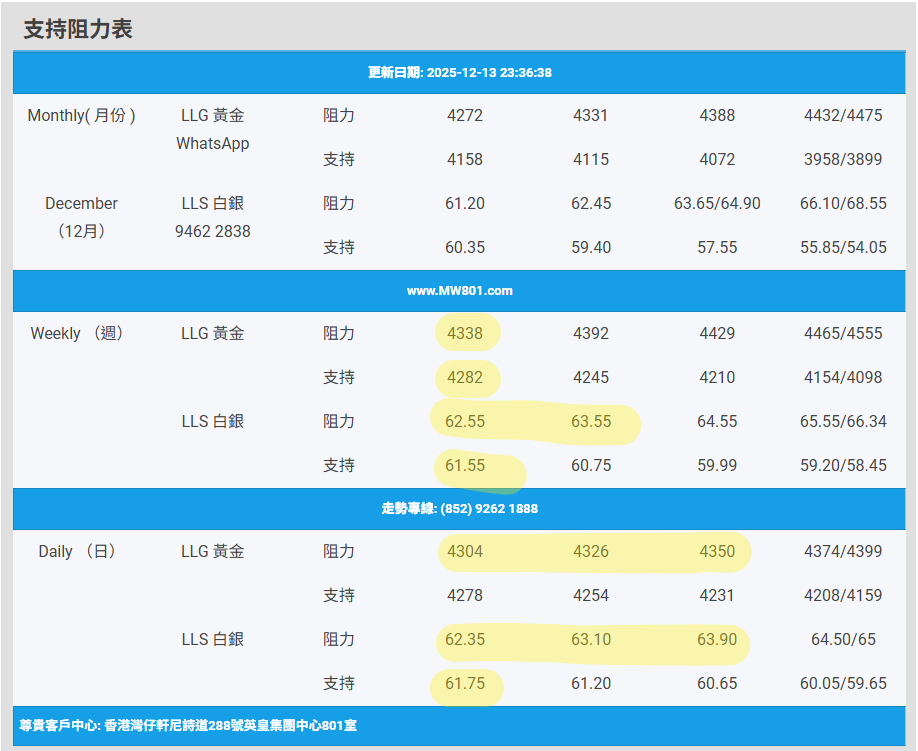Viewport: 918px width, 751px height.
Task: Click the 支持阻力表 page heading
Action: 78,29
